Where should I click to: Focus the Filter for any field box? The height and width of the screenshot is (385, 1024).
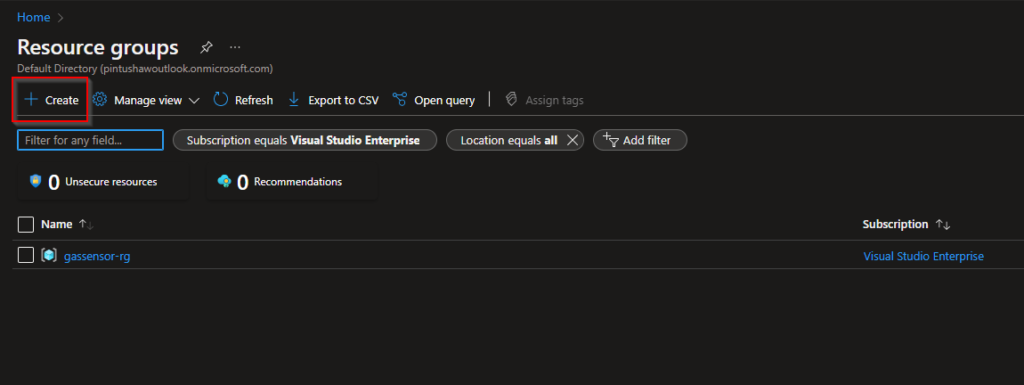tap(90, 140)
